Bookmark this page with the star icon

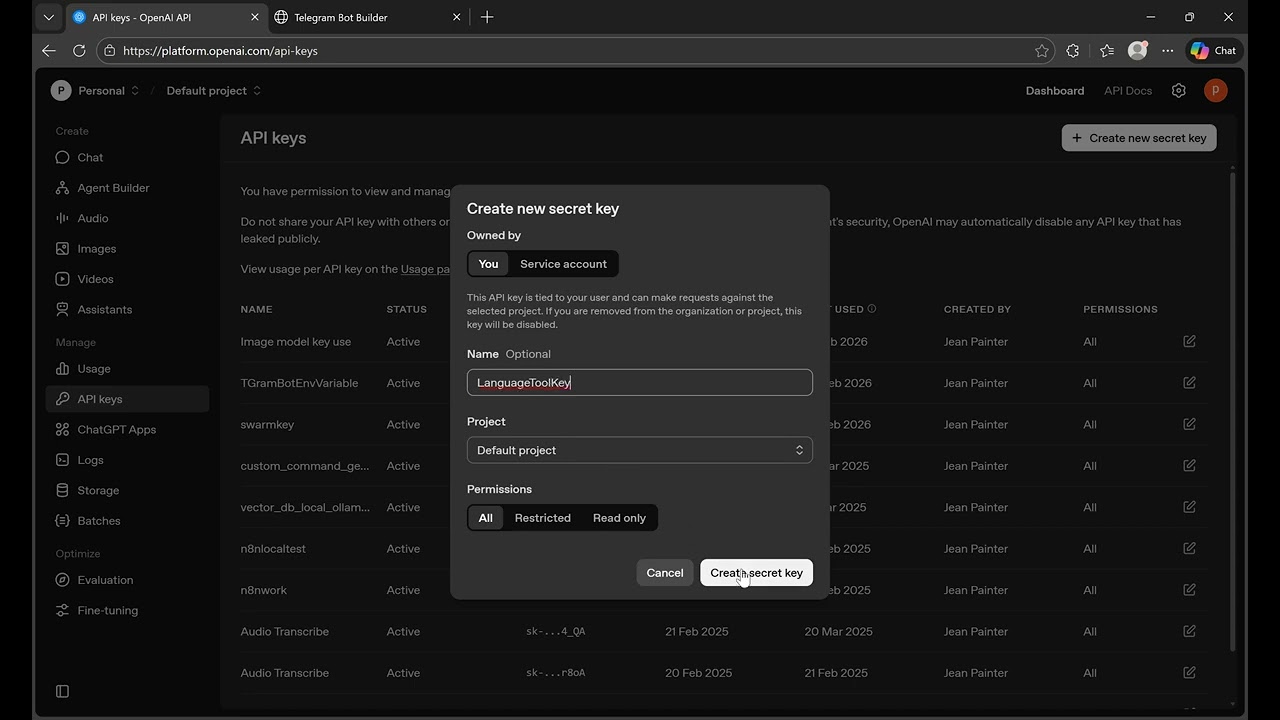1042,50
